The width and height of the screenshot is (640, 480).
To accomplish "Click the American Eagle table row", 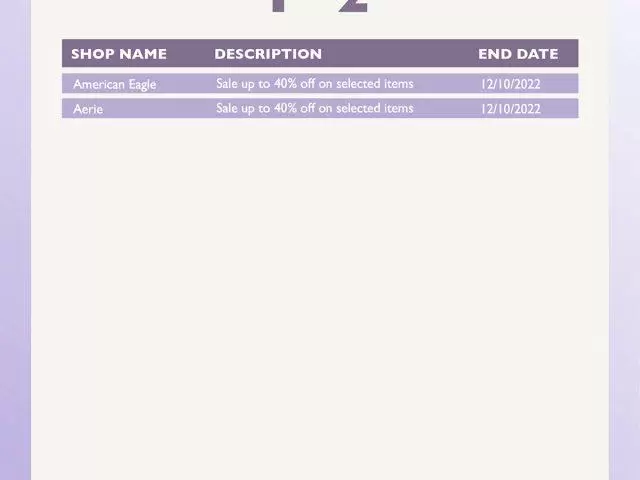I will tap(320, 84).
